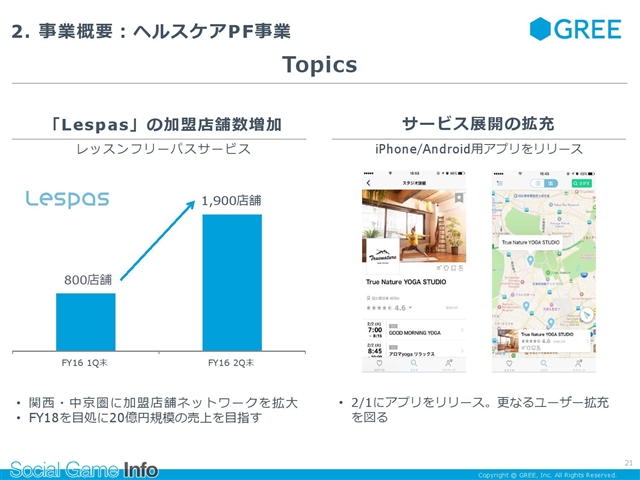Image resolution: width=640 pixels, height=480 pixels.
Task: Tap current location arrow button on map
Action: point(587,315)
